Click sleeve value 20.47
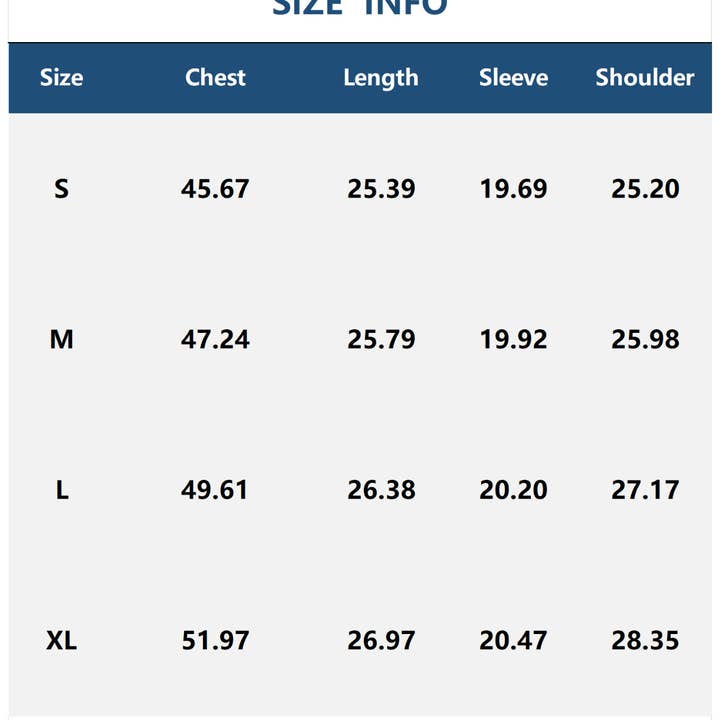 pos(513,640)
